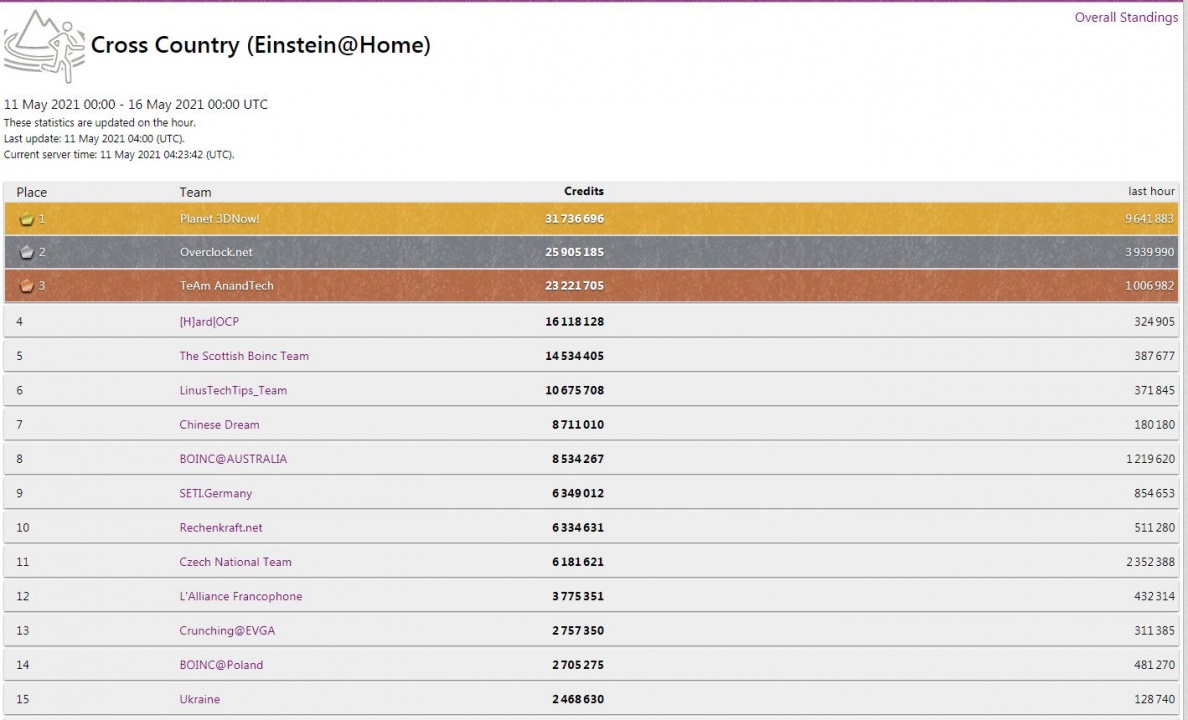Click the Ukraine team link

200,700
